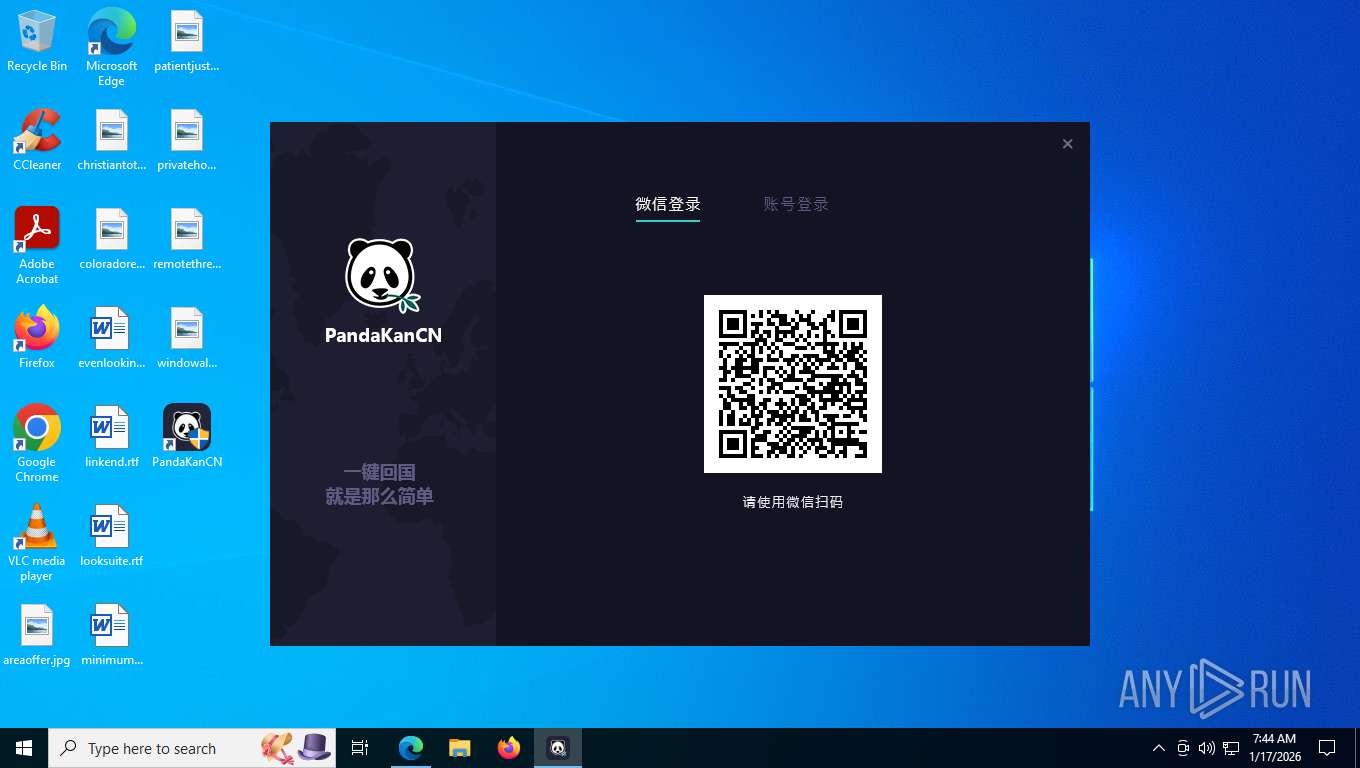Image resolution: width=1360 pixels, height=768 pixels.
Task: Open Google Chrome desktop shortcut
Action: [37, 444]
